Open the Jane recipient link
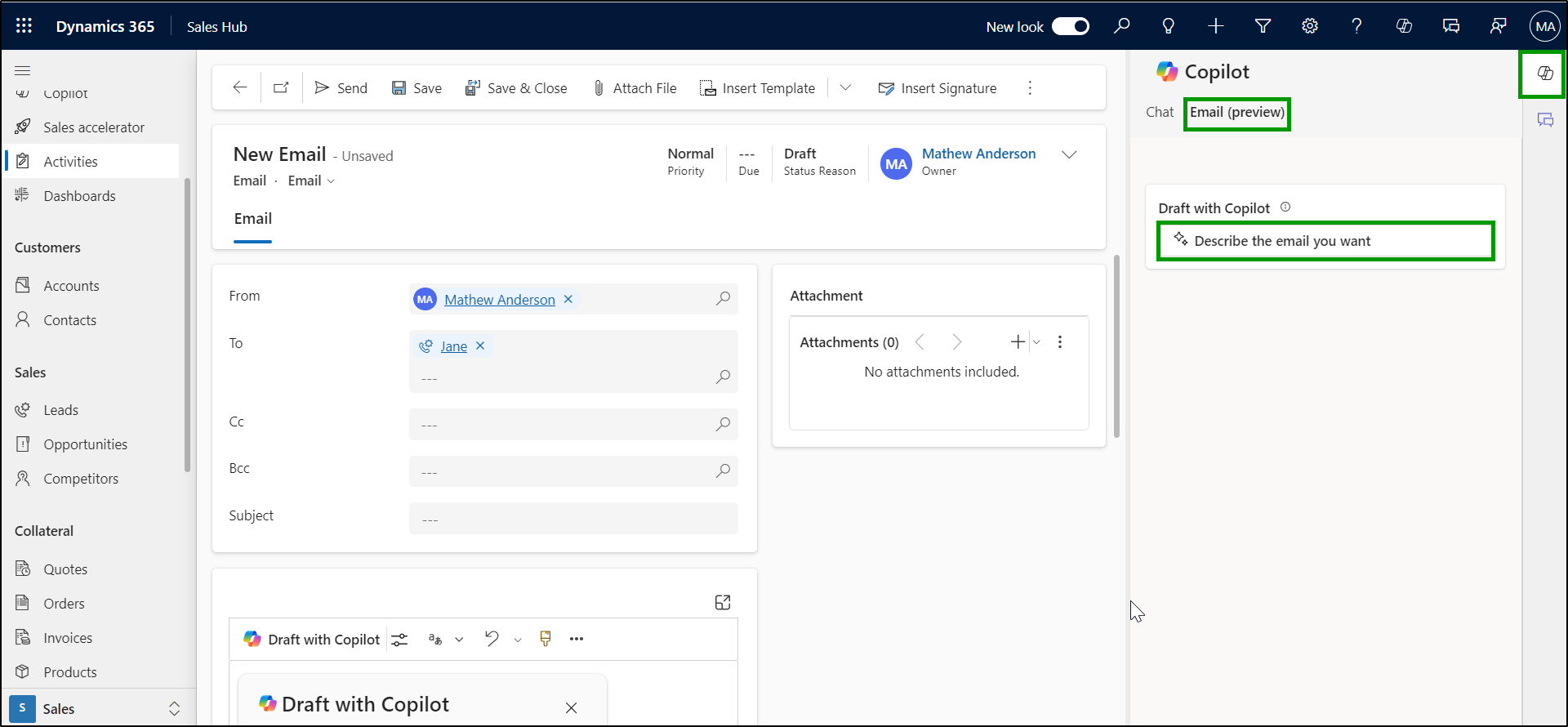 (x=454, y=346)
